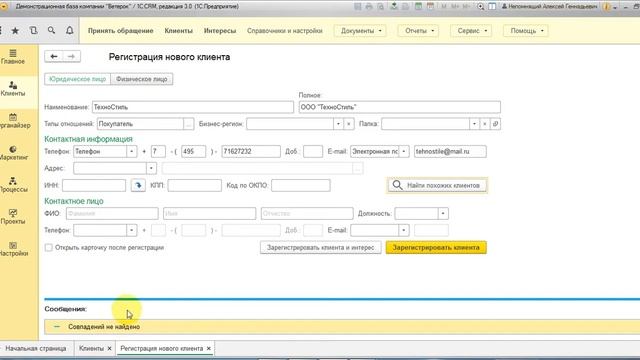Open the Клиенты section in sidebar
640x360 pixels.
tap(13, 89)
